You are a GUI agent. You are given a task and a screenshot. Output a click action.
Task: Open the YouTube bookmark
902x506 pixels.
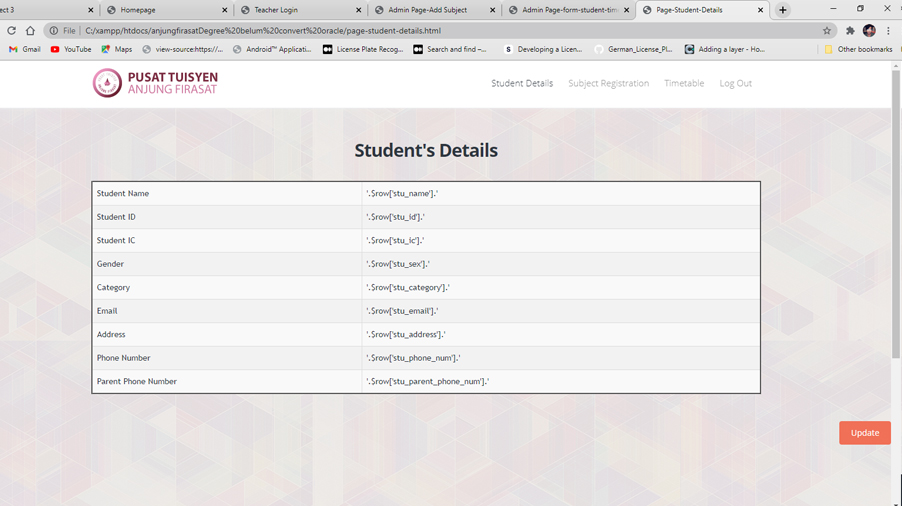(71, 49)
